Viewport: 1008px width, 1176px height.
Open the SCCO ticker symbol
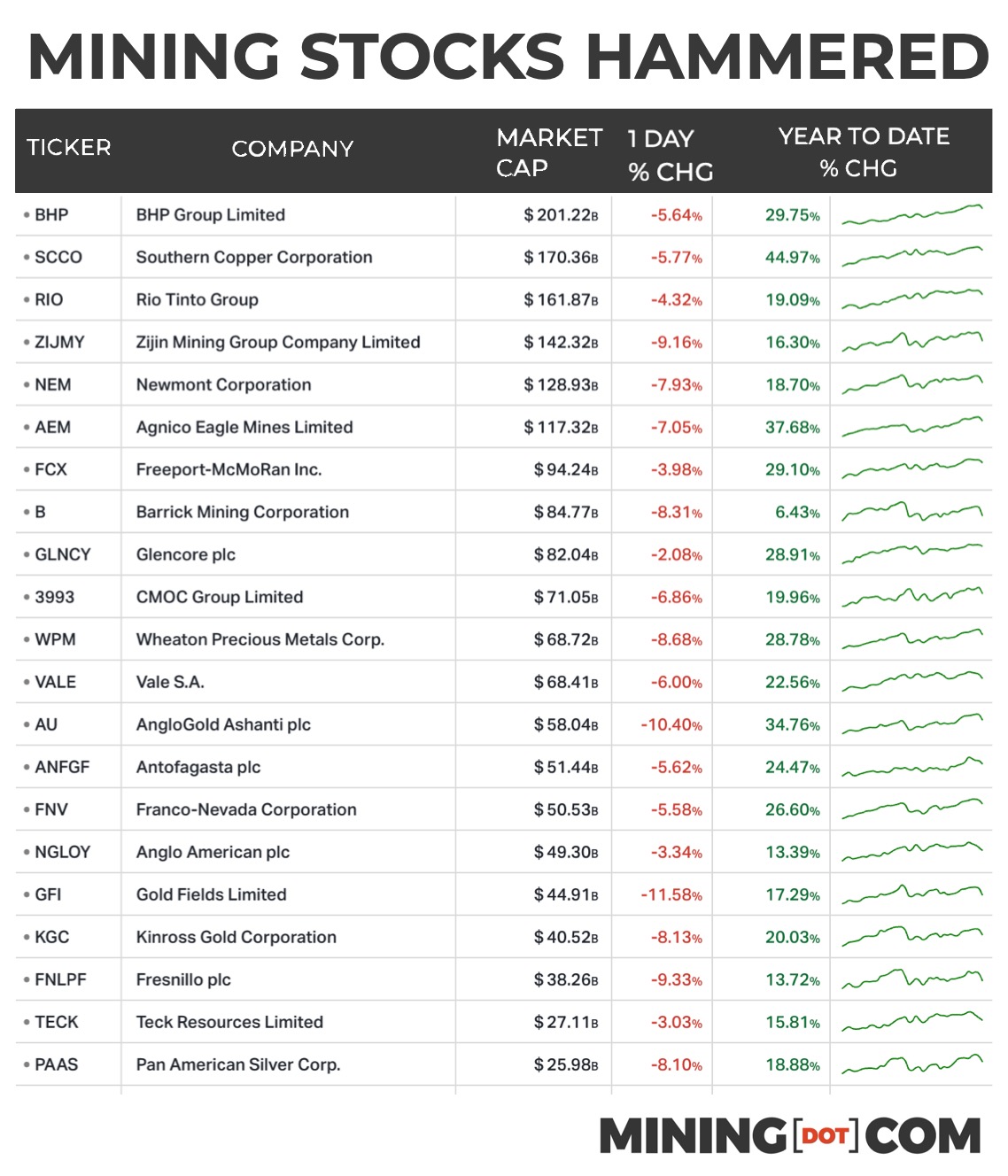coord(58,257)
